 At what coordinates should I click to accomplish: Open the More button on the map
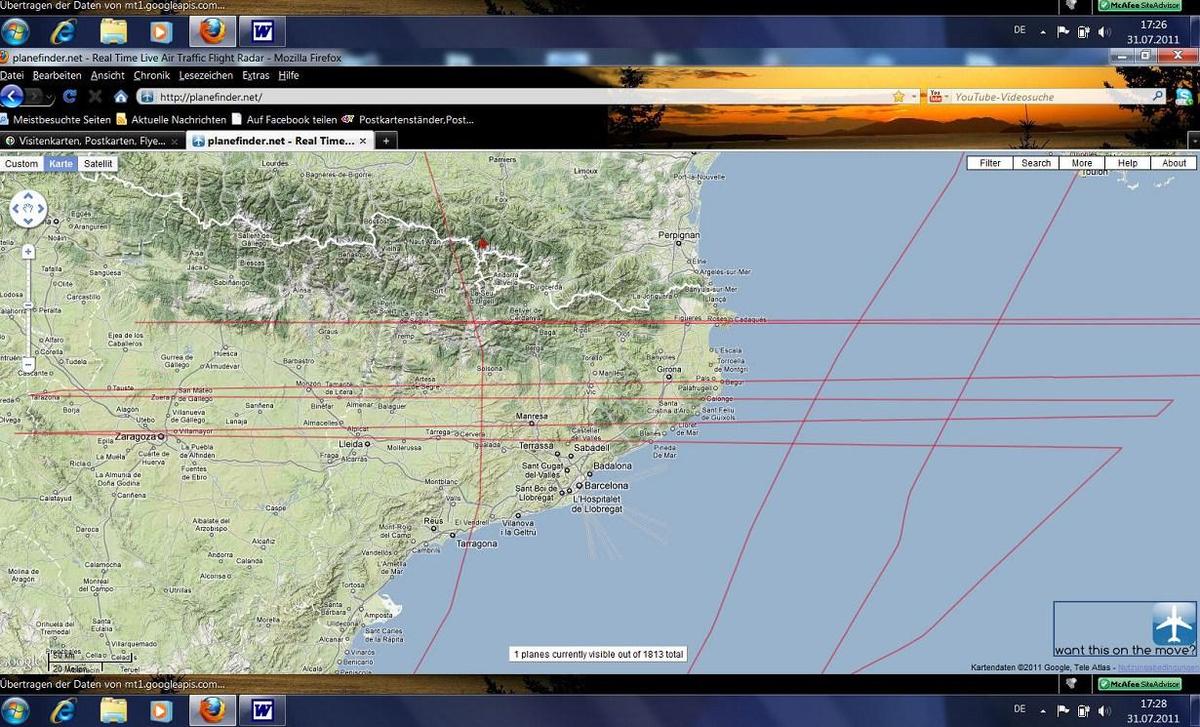[1082, 163]
